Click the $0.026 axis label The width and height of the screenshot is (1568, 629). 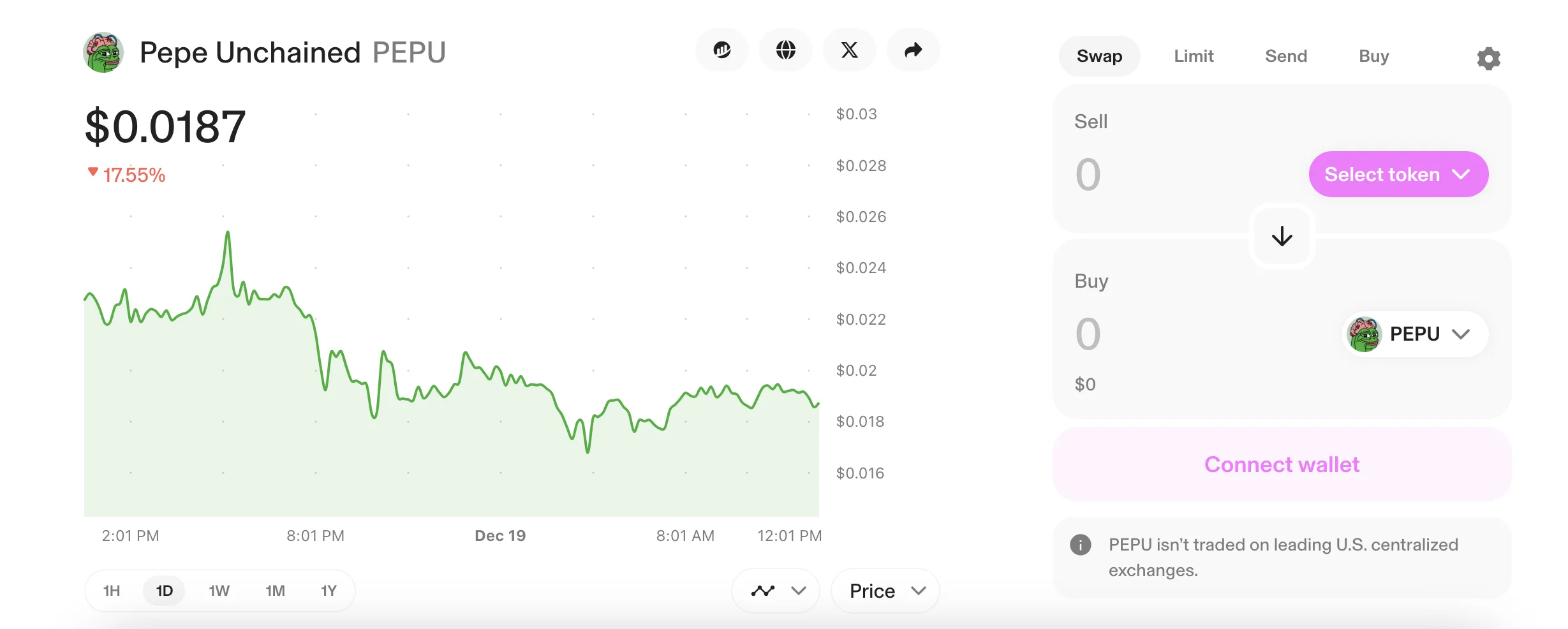(861, 217)
